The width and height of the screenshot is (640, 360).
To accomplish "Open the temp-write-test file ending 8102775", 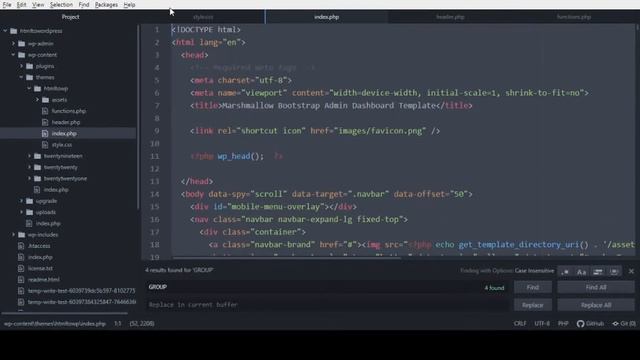I will [x=81, y=291].
